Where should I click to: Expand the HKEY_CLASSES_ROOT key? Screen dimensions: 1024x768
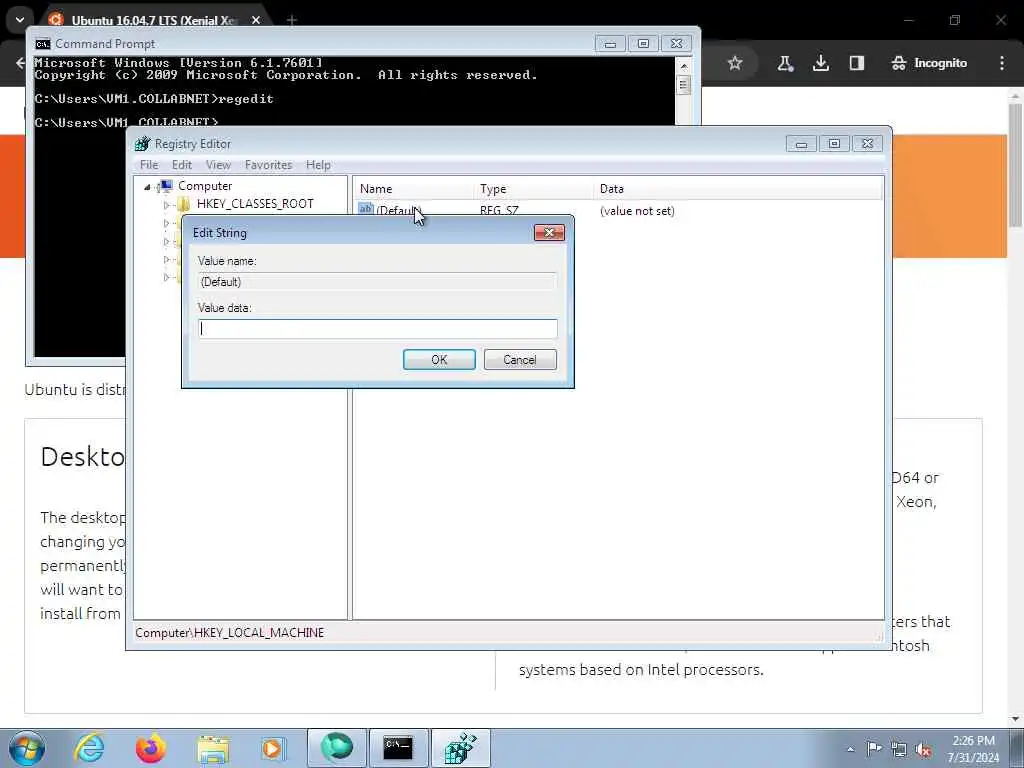tap(167, 204)
